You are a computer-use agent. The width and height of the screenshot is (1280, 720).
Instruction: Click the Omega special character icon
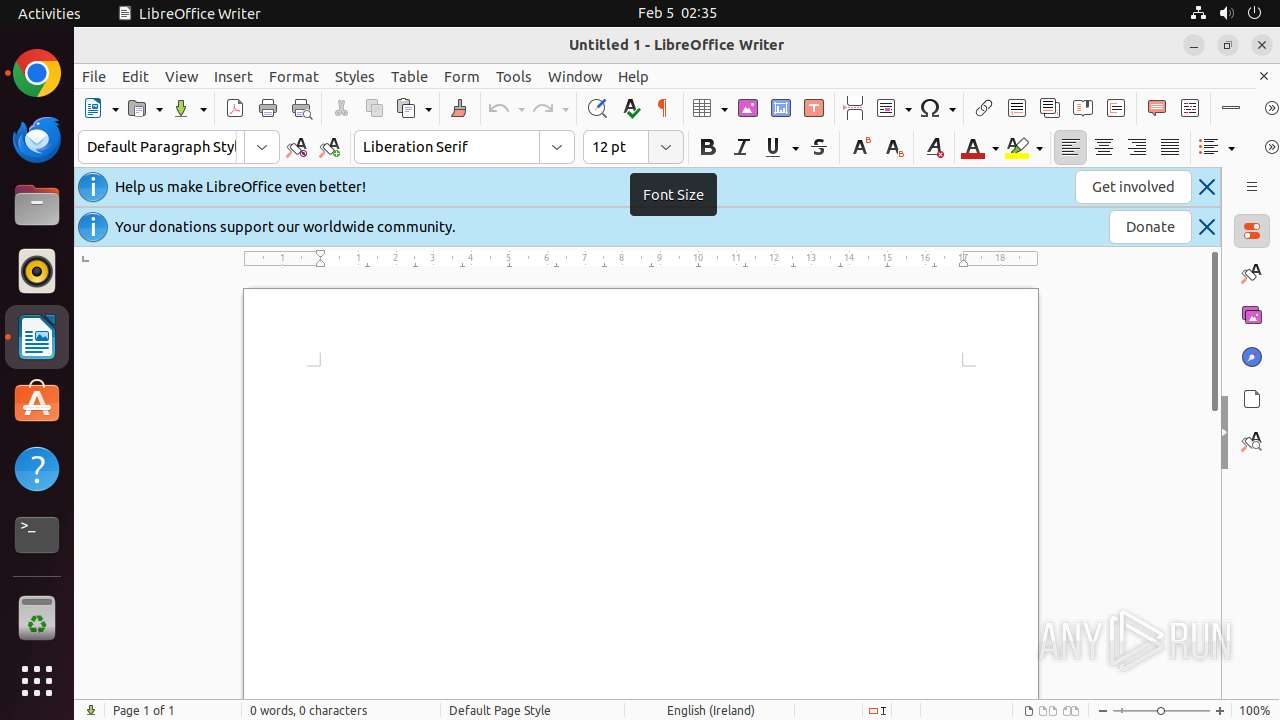click(x=930, y=109)
